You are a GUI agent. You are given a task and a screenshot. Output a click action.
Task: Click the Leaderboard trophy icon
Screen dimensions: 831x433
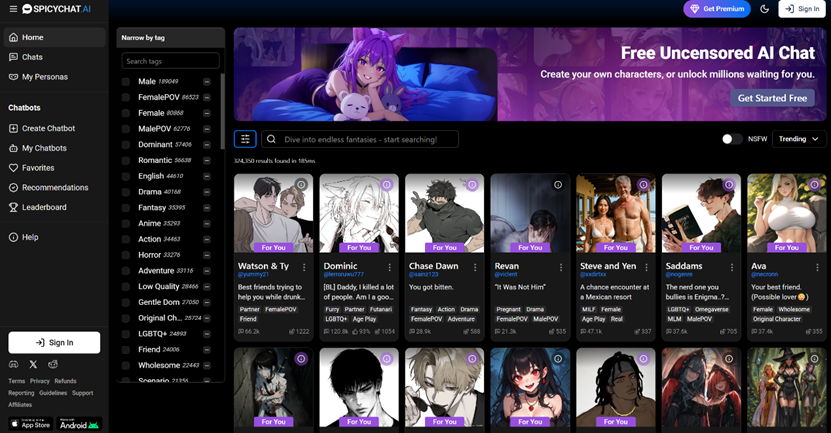14,207
